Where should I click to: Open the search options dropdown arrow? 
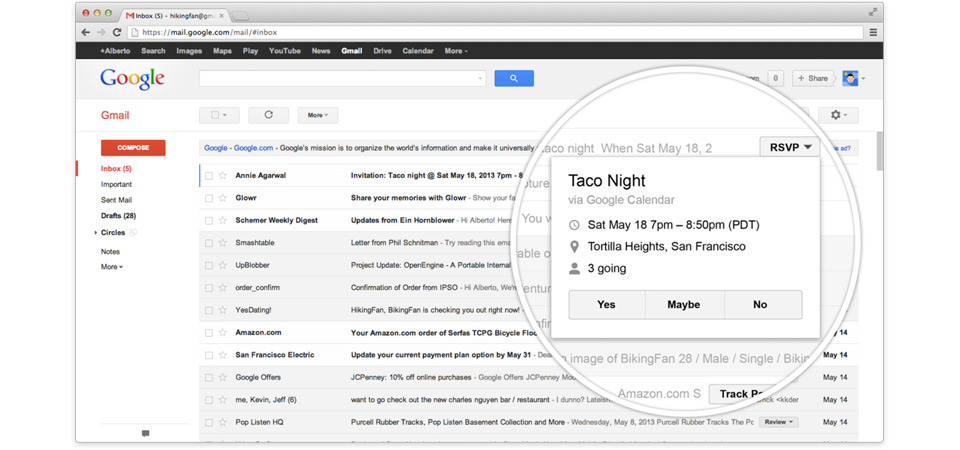point(479,78)
